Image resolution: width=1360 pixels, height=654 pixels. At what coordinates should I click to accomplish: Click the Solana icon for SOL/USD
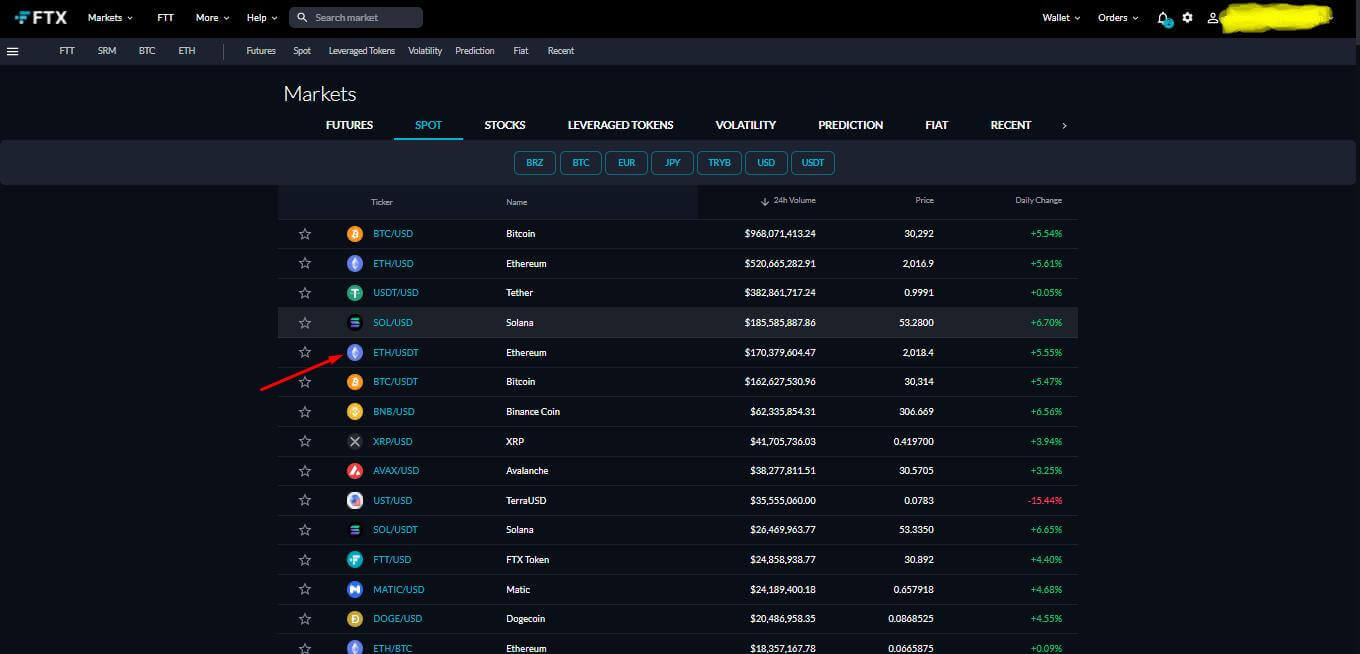pyautogui.click(x=355, y=323)
